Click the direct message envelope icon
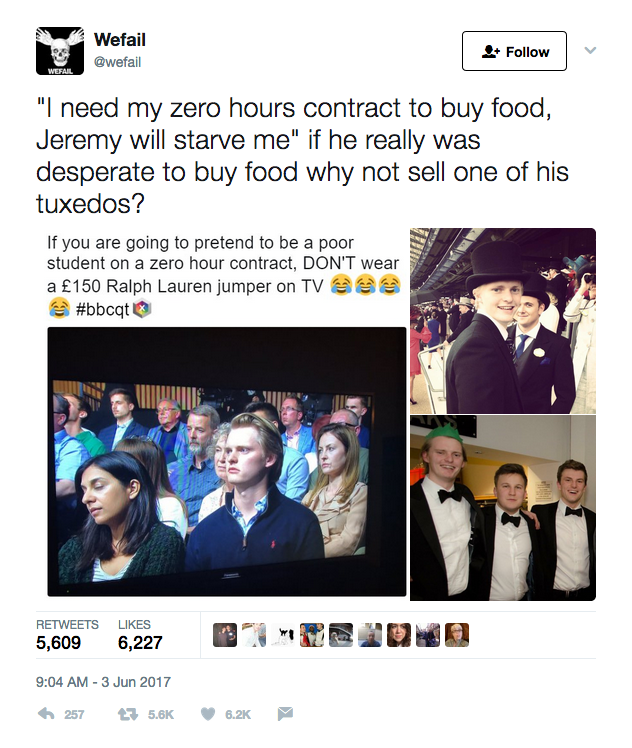 (285, 714)
